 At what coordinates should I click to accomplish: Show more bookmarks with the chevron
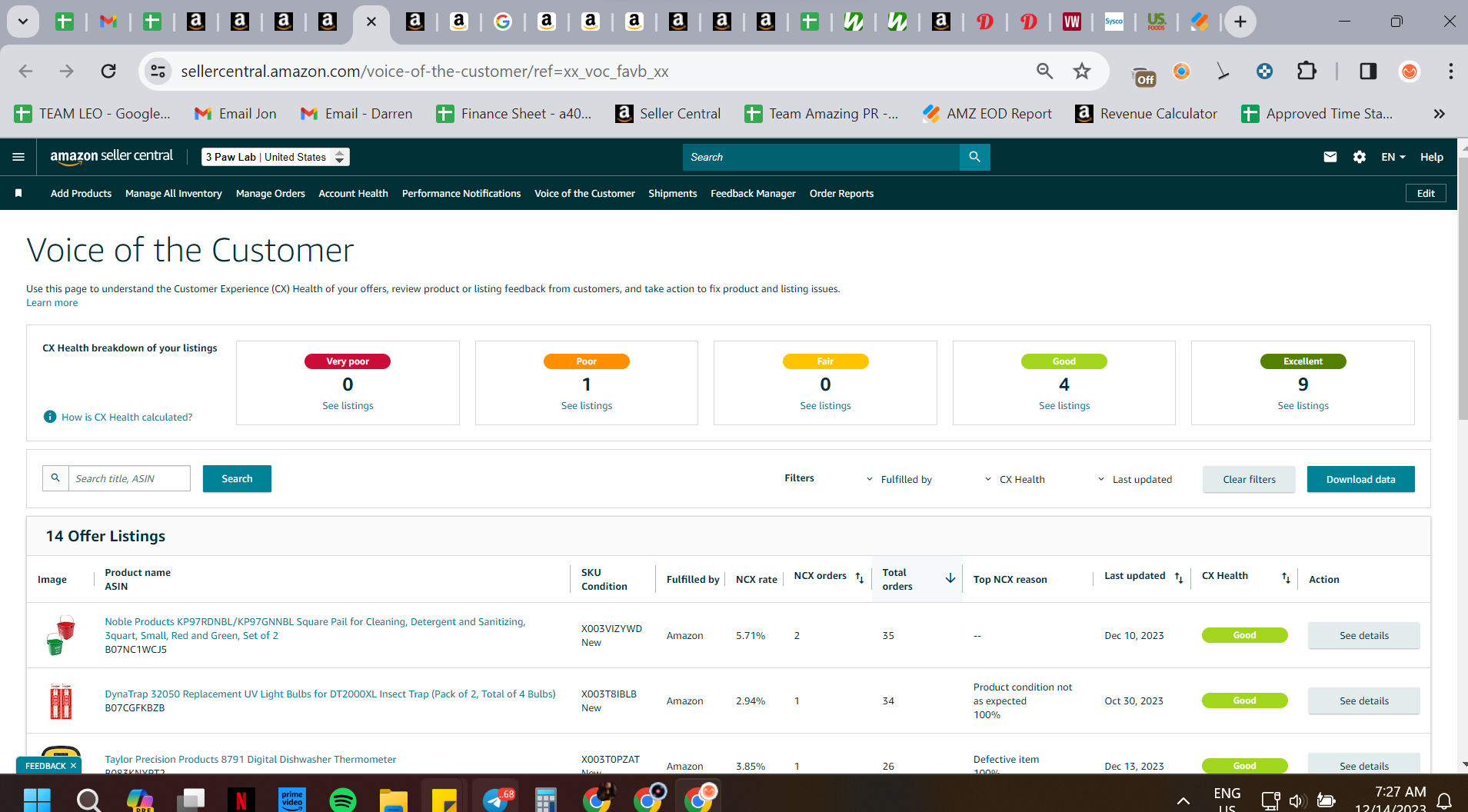pos(1439,114)
